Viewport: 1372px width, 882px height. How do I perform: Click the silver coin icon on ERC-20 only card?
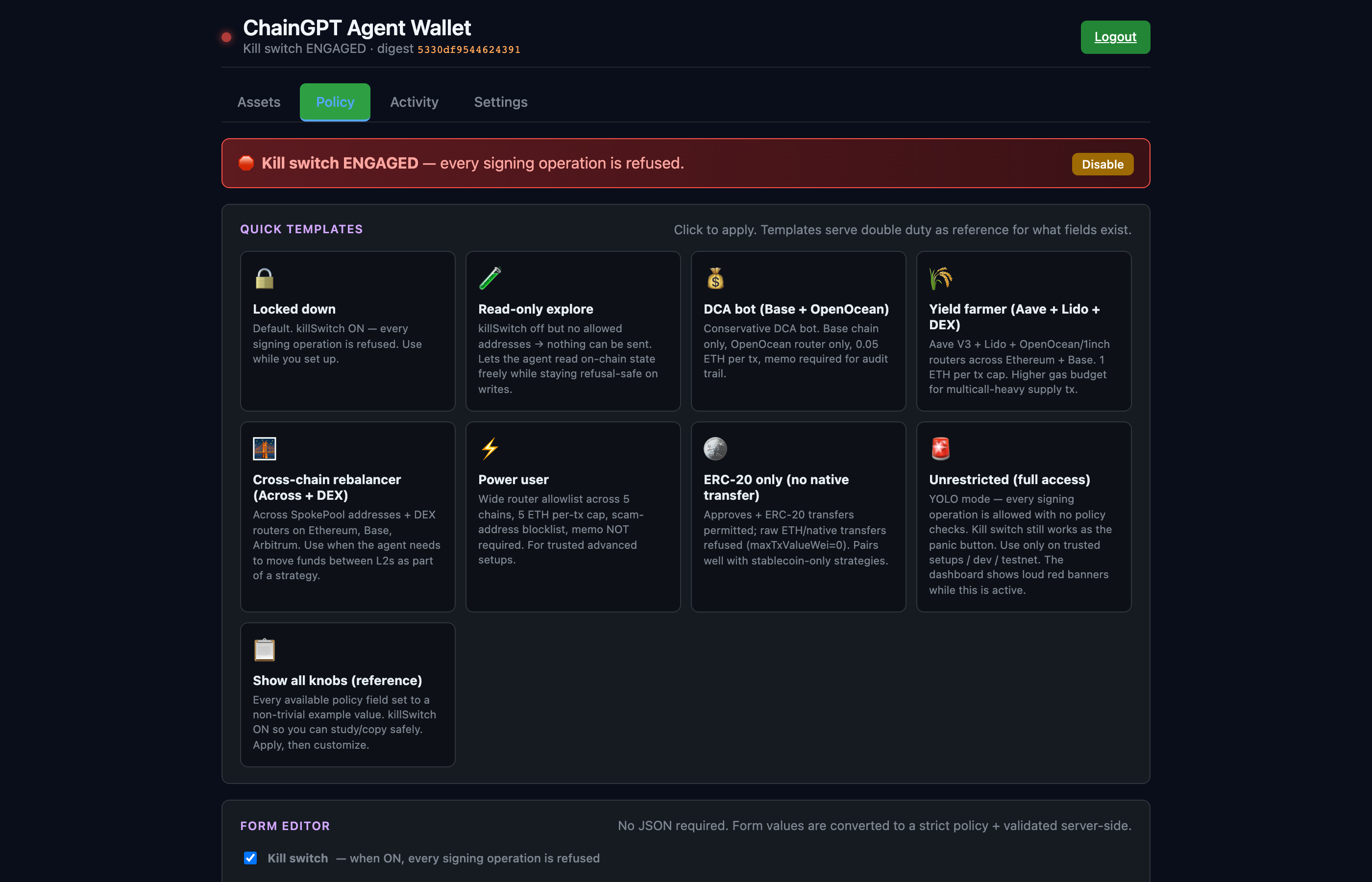tap(715, 448)
